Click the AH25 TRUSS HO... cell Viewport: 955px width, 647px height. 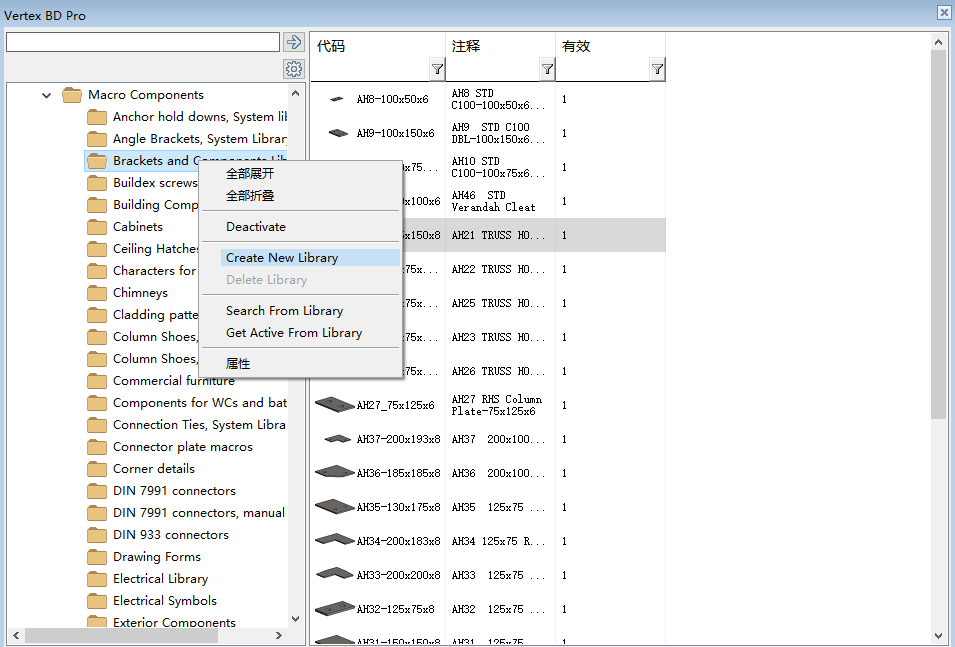tap(498, 303)
